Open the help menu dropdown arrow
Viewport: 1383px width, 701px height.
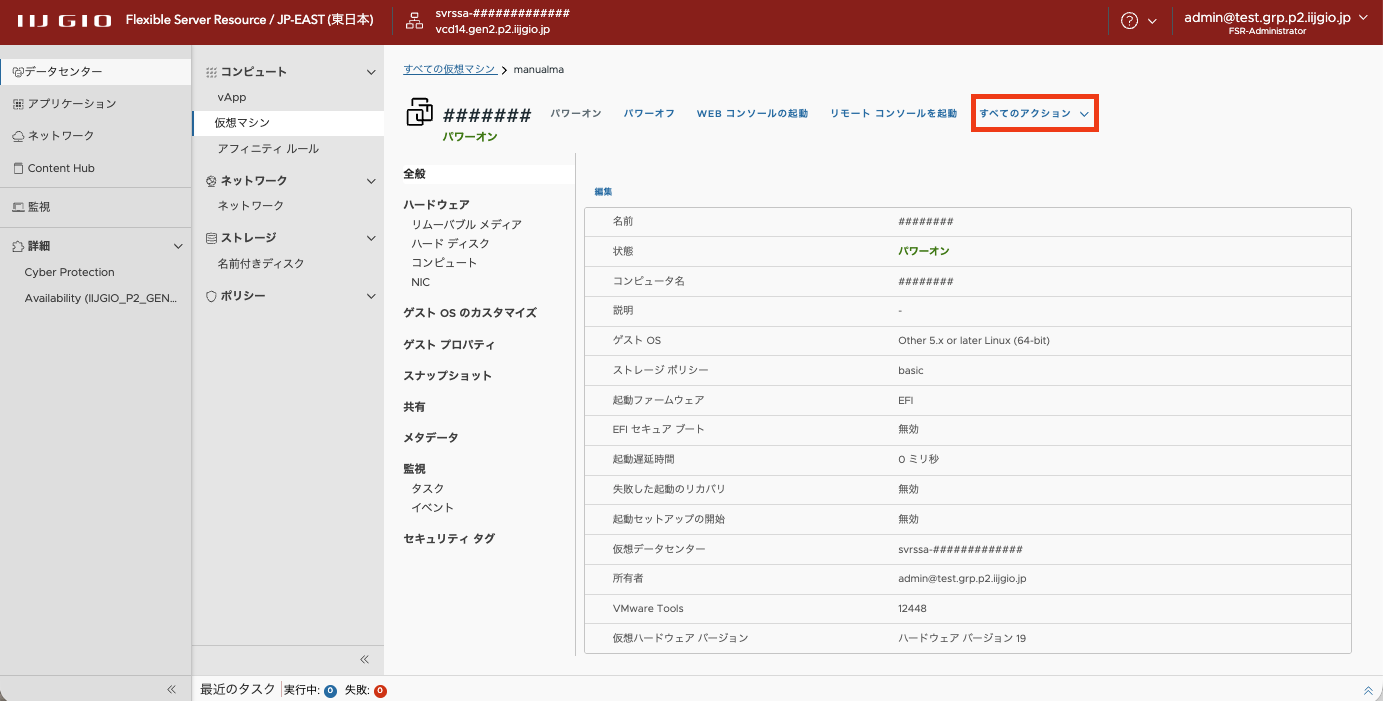tap(1152, 21)
